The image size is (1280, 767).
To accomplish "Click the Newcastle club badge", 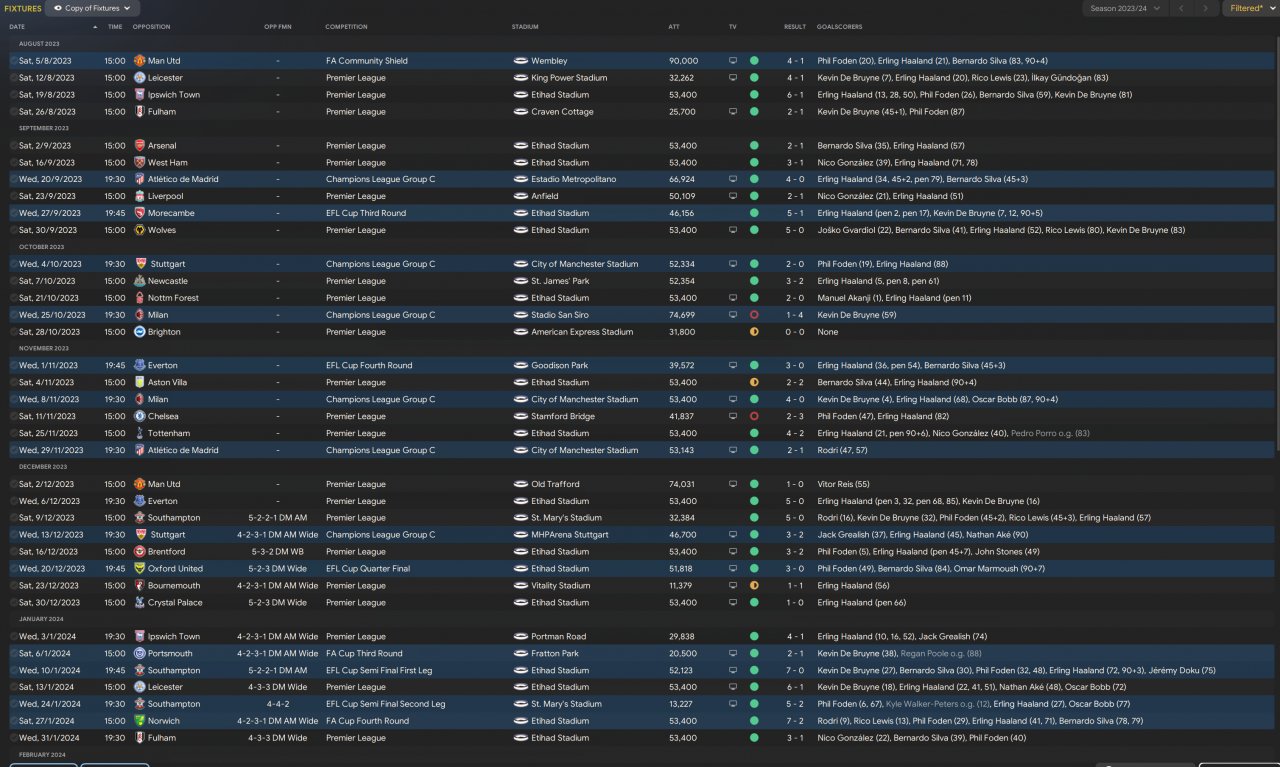I will coord(140,281).
